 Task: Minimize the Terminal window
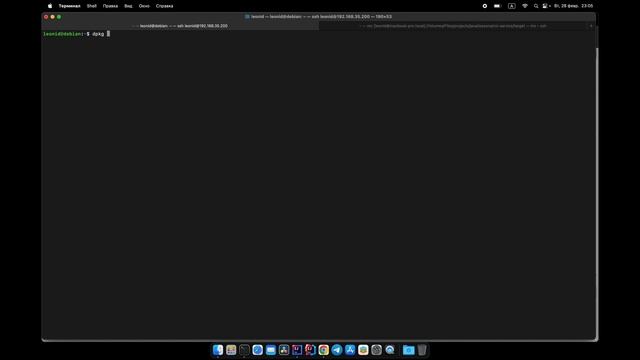pyautogui.click(x=53, y=17)
